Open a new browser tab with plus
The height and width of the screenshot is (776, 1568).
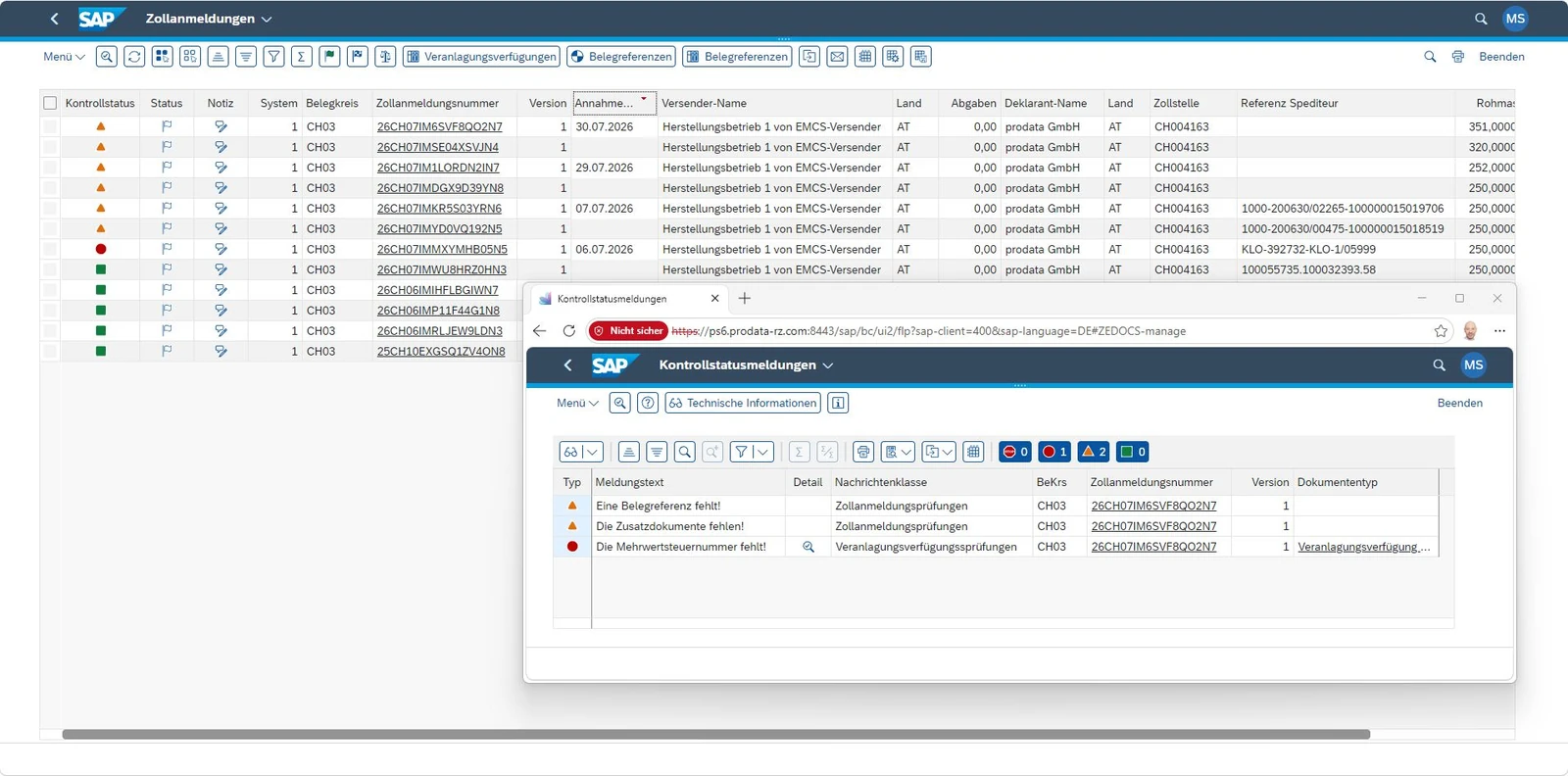coord(745,299)
